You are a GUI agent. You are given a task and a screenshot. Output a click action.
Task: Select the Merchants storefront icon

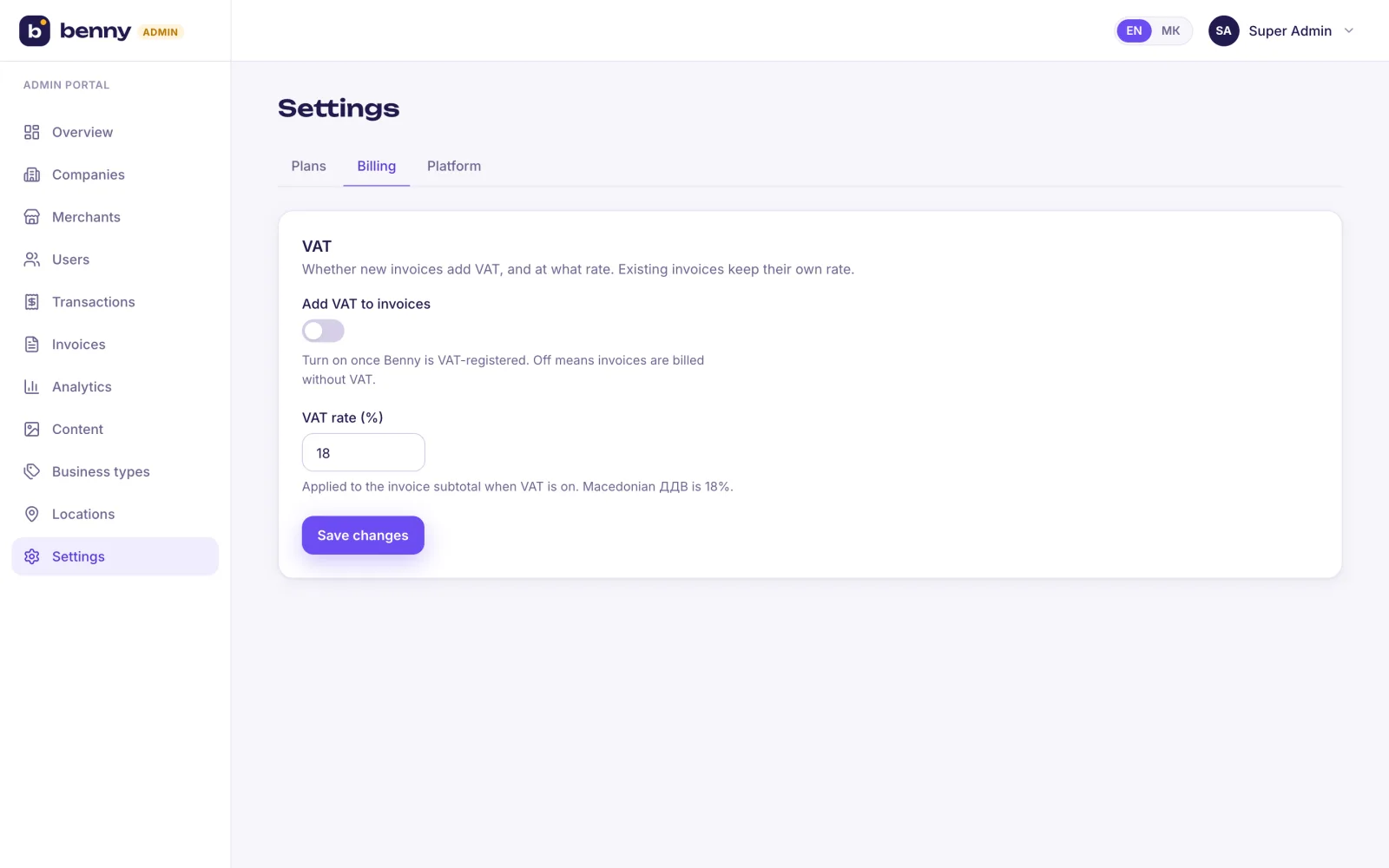pos(32,217)
